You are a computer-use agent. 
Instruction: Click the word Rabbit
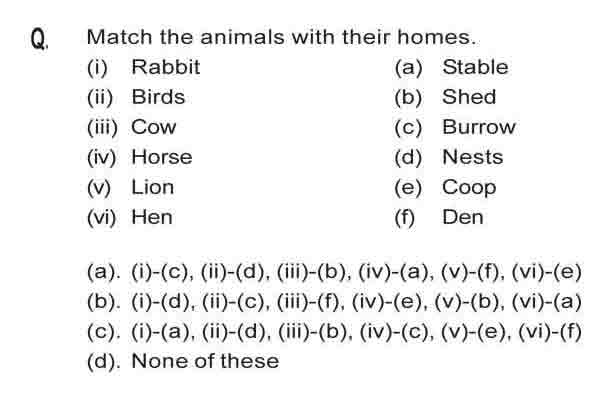pyautogui.click(x=166, y=67)
